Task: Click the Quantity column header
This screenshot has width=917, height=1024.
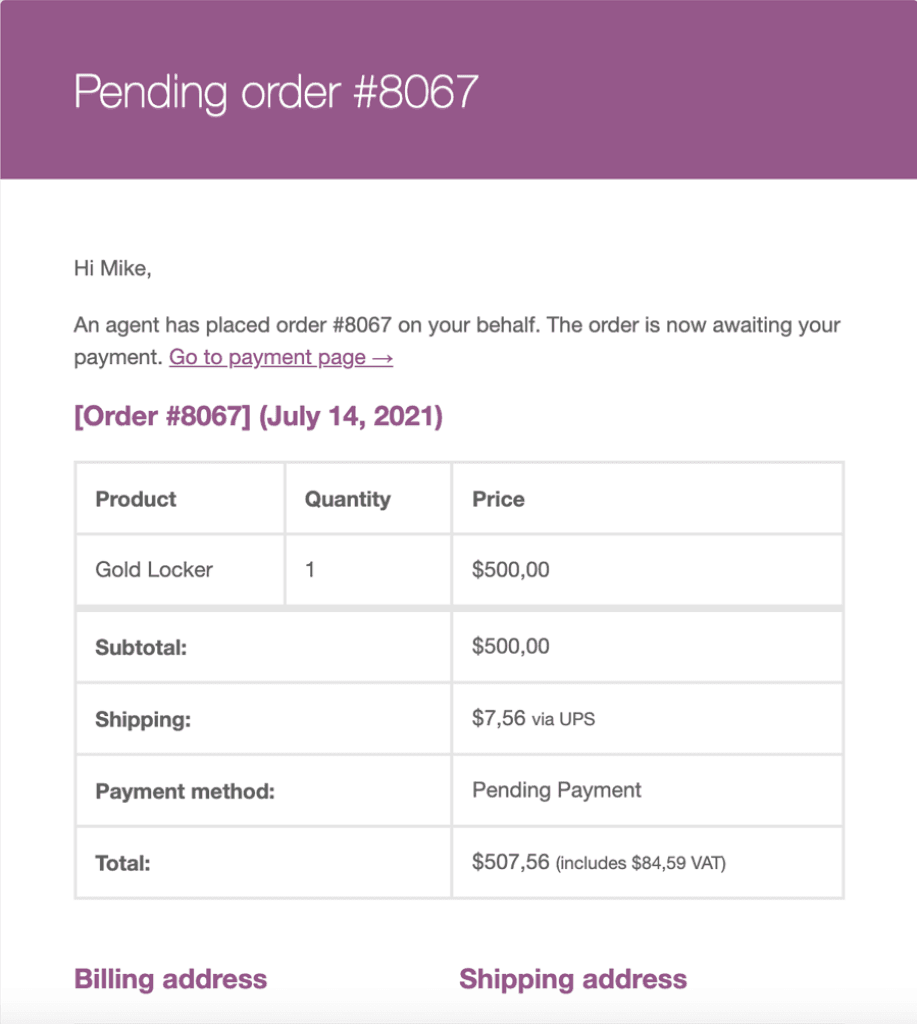Action: click(x=347, y=500)
